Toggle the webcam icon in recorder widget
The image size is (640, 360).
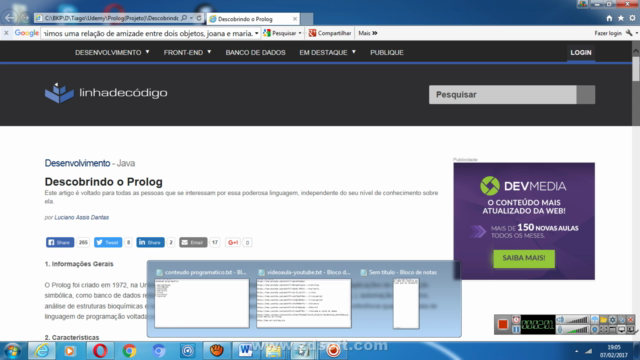(595, 329)
